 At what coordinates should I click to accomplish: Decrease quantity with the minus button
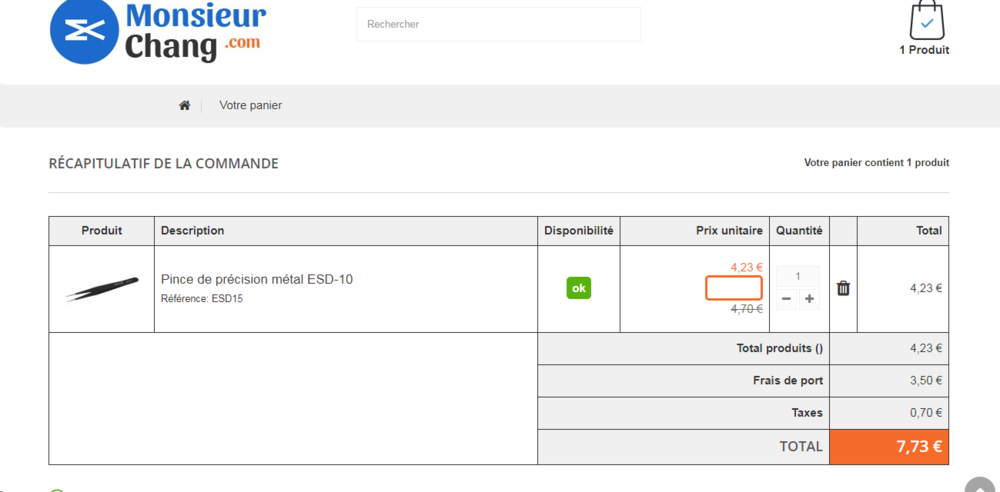[786, 298]
